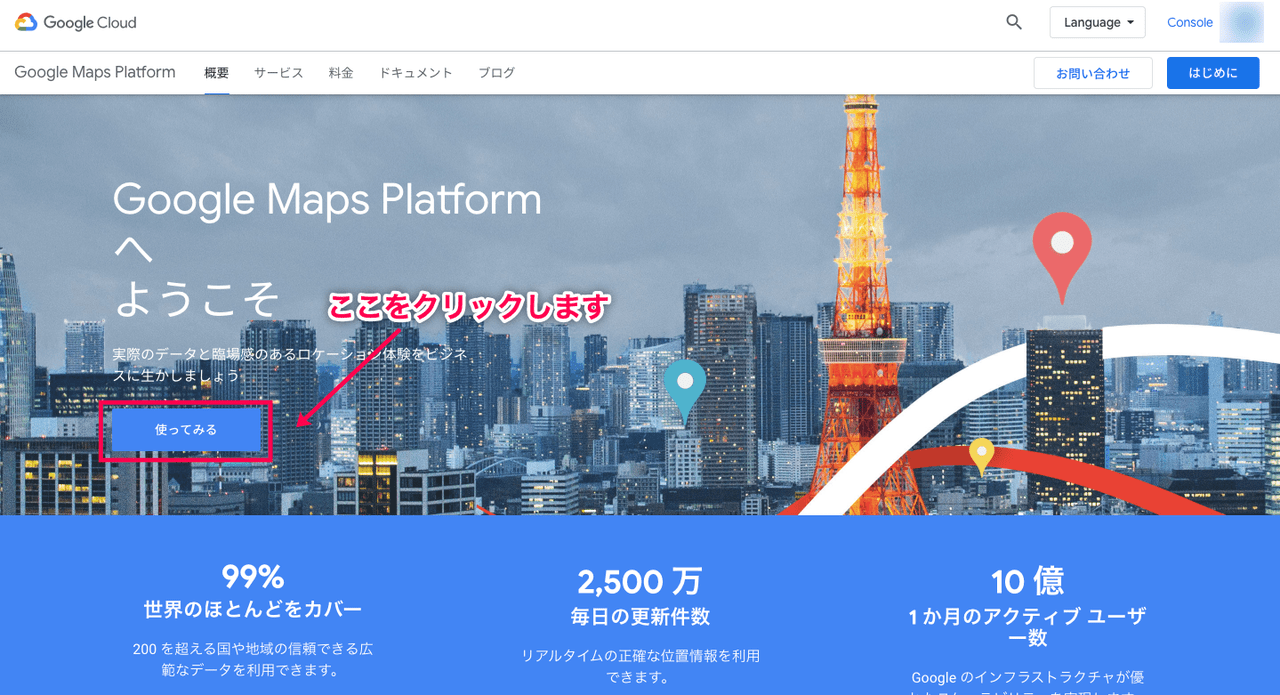
Task: Select the サービス tab
Action: 278,73
